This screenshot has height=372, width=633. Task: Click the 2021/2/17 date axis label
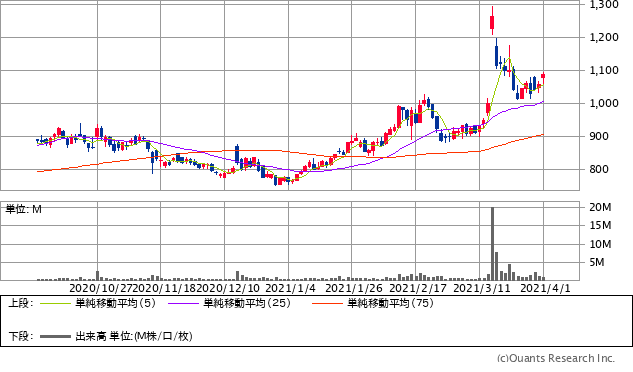tap(418, 288)
